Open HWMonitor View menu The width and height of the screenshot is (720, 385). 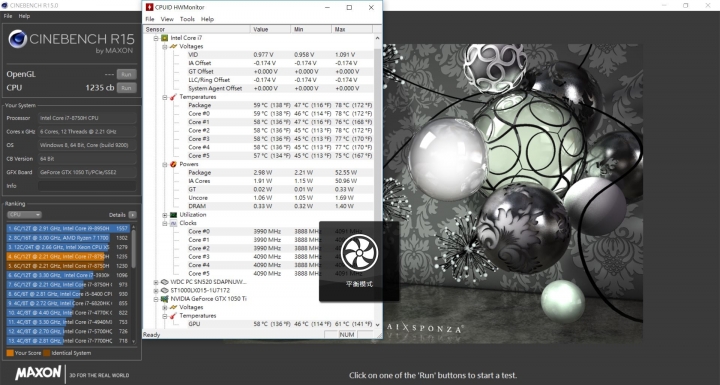point(167,19)
